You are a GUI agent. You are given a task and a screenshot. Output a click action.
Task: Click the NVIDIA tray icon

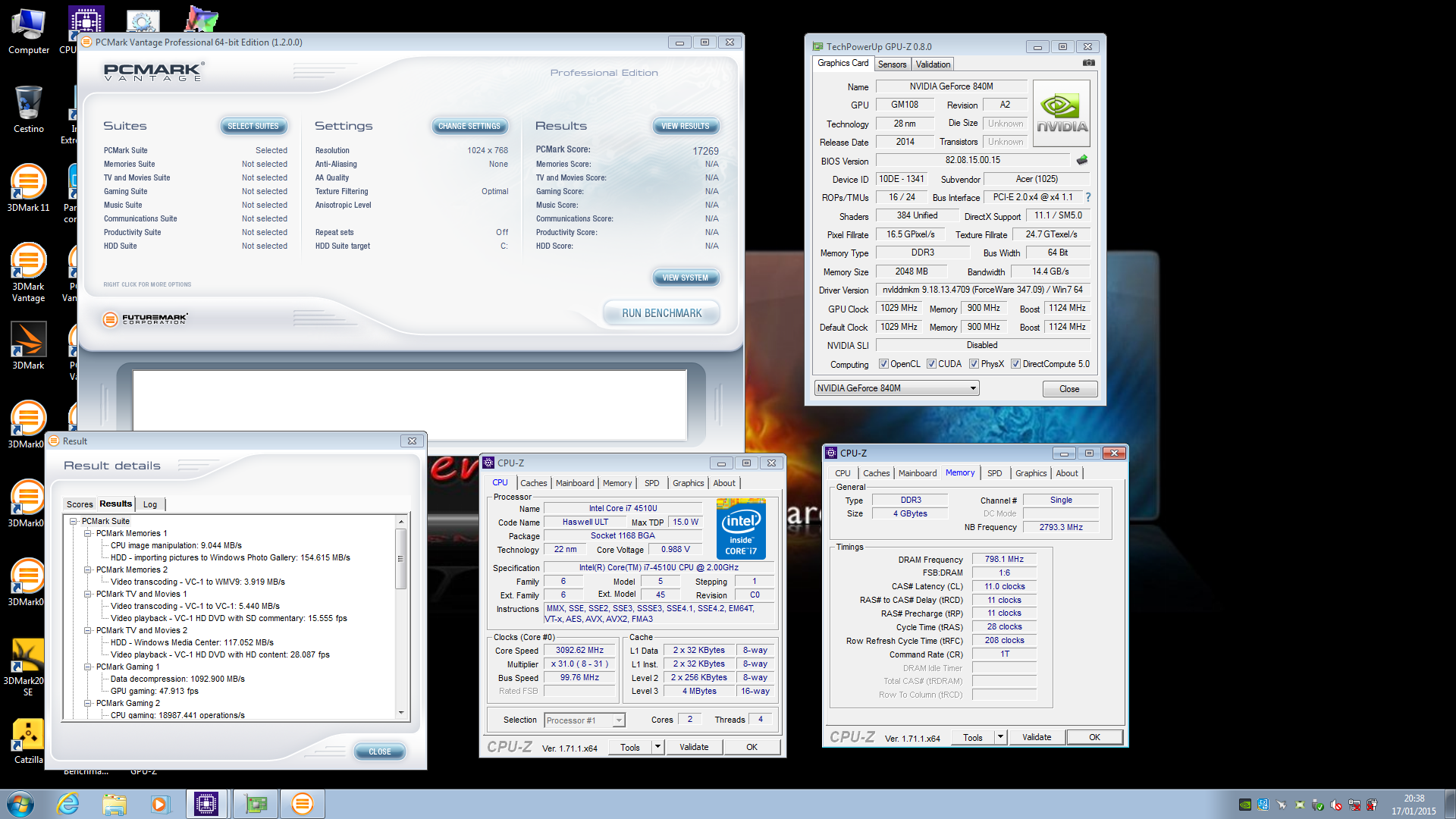point(1245,805)
